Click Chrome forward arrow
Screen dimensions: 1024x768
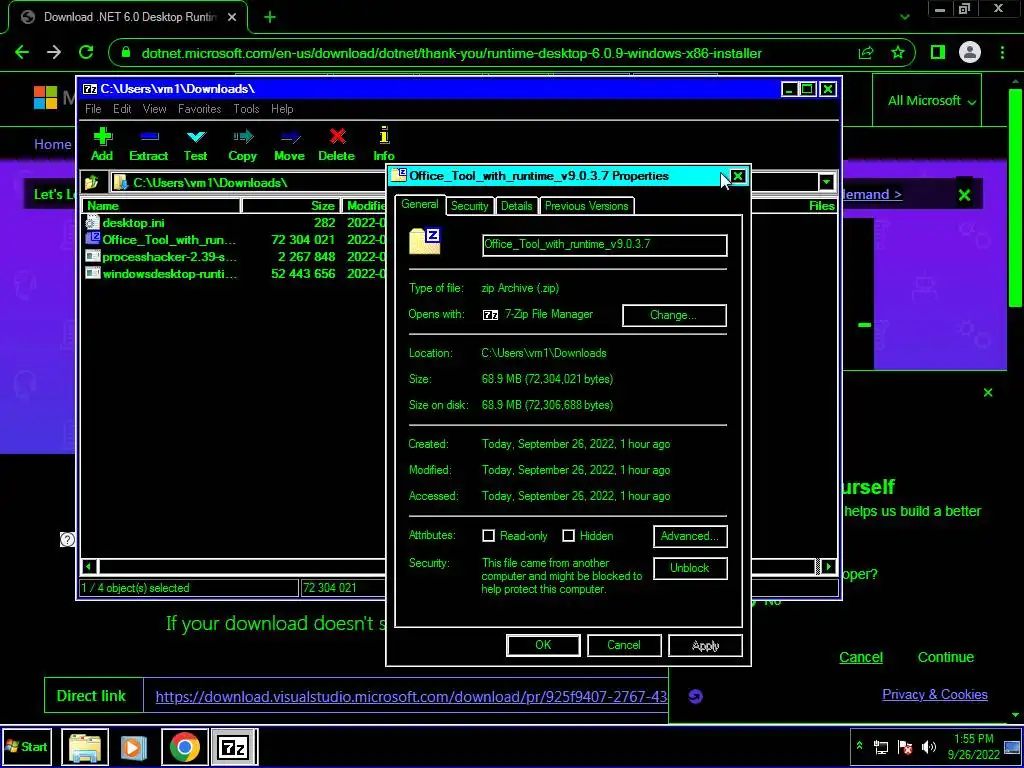pos(54,53)
